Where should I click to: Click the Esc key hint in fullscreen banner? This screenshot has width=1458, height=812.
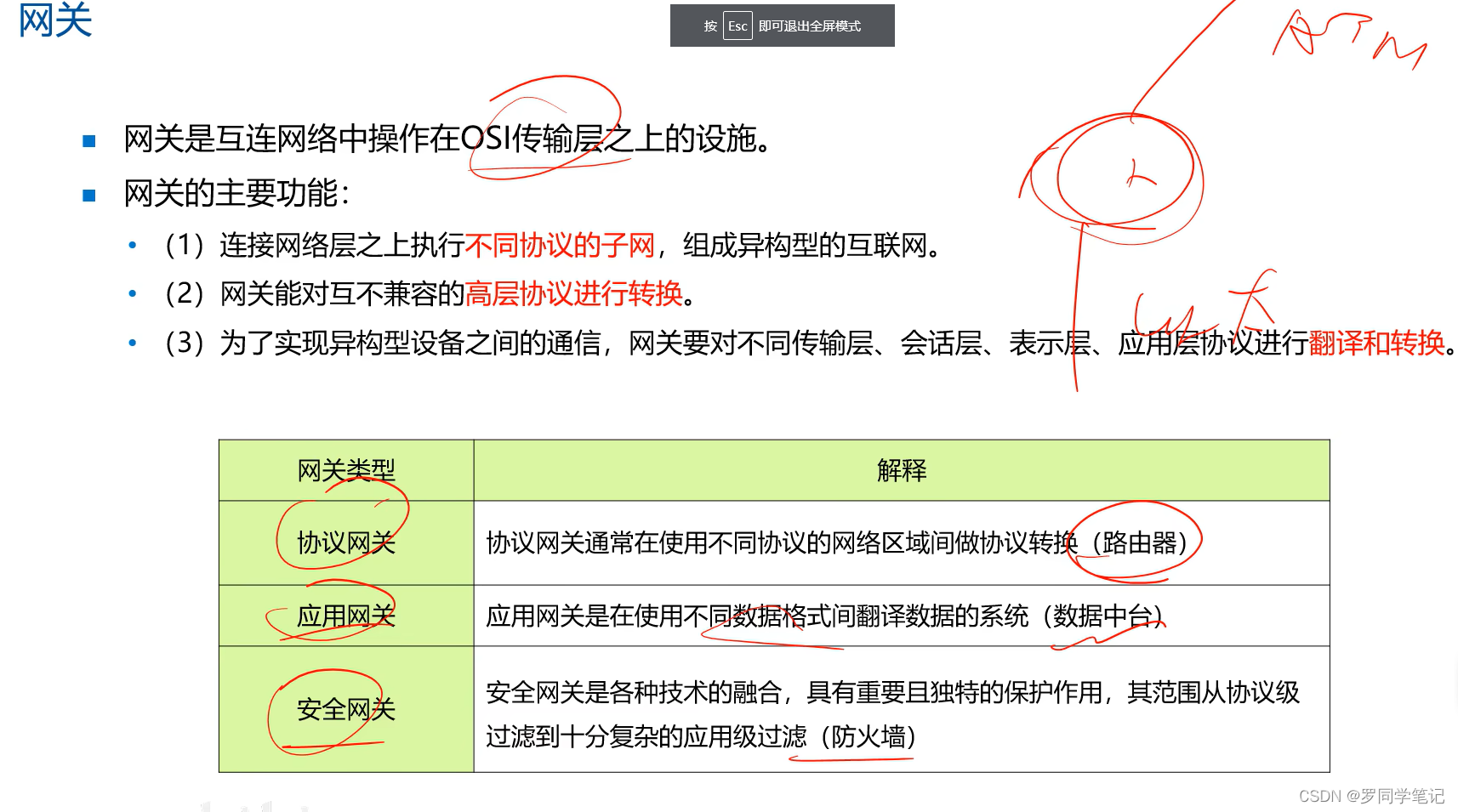click(738, 26)
